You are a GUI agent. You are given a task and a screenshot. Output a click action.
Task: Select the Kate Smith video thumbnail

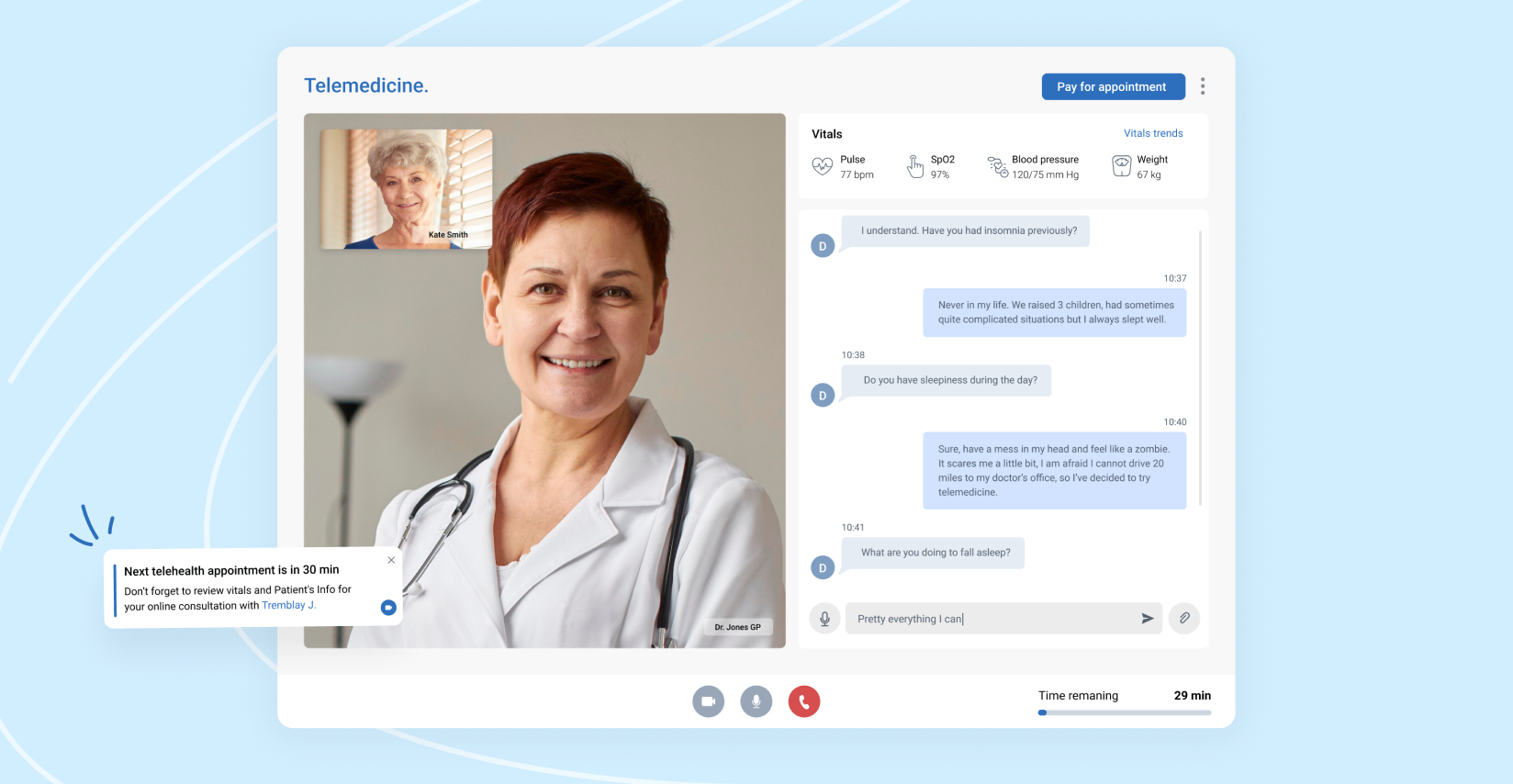pos(406,189)
